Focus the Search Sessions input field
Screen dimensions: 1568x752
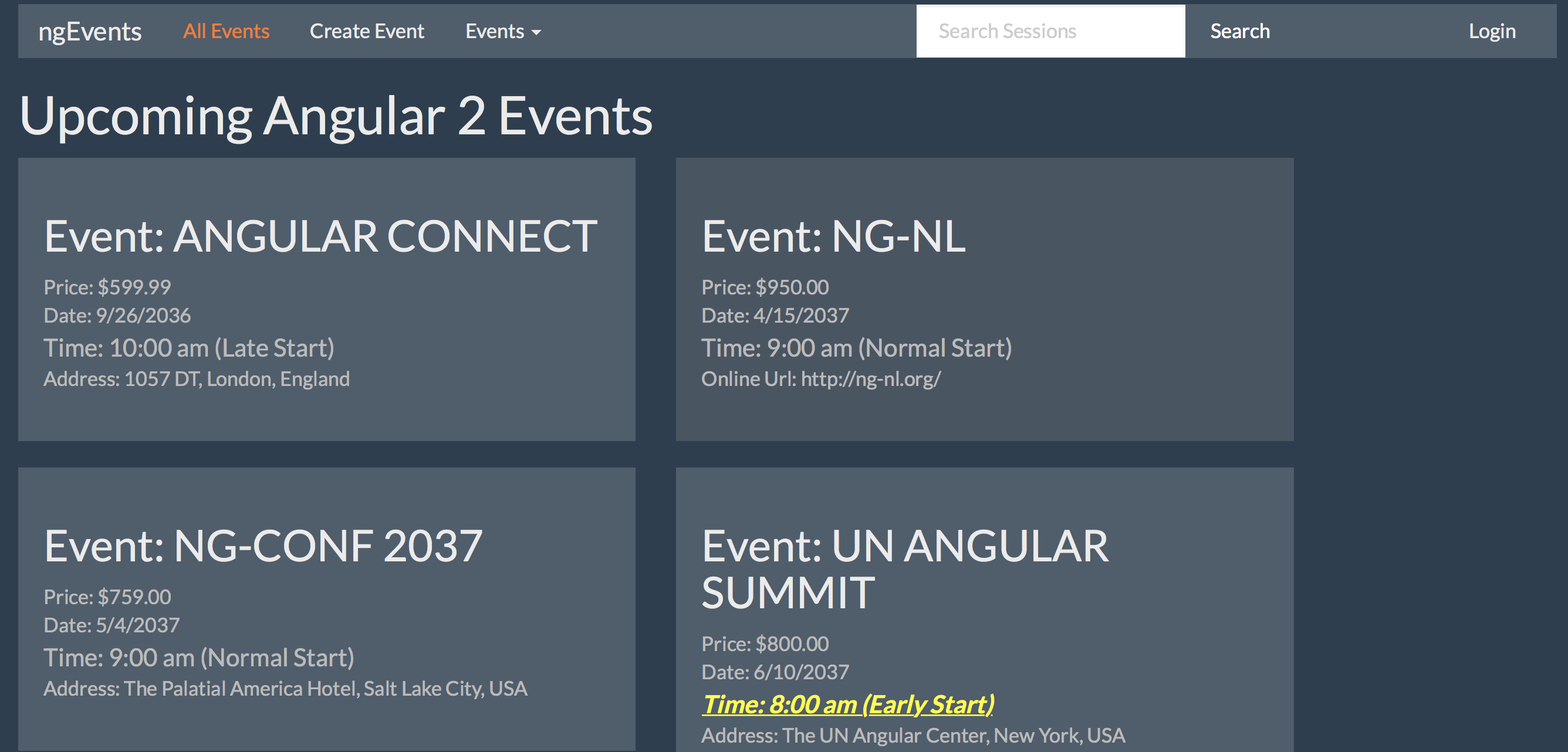tap(1050, 31)
